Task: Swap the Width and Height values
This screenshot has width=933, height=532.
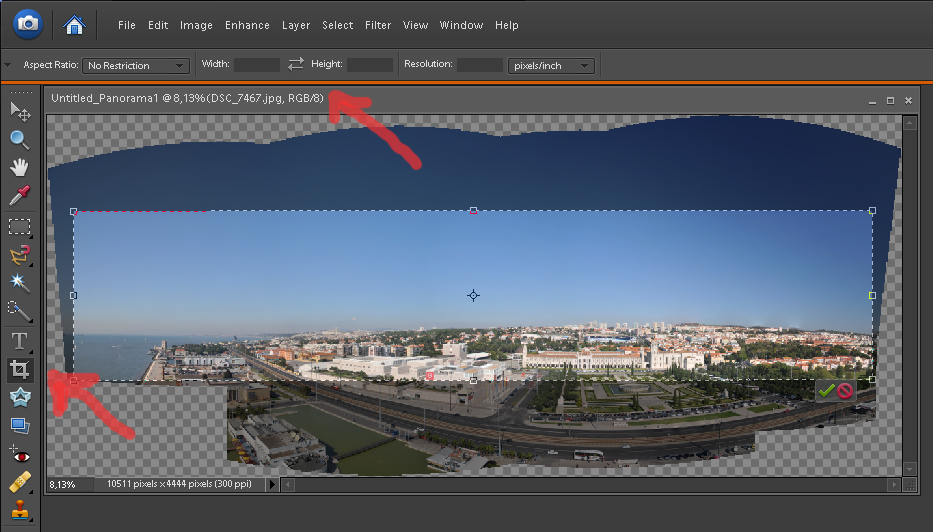Action: [295, 65]
